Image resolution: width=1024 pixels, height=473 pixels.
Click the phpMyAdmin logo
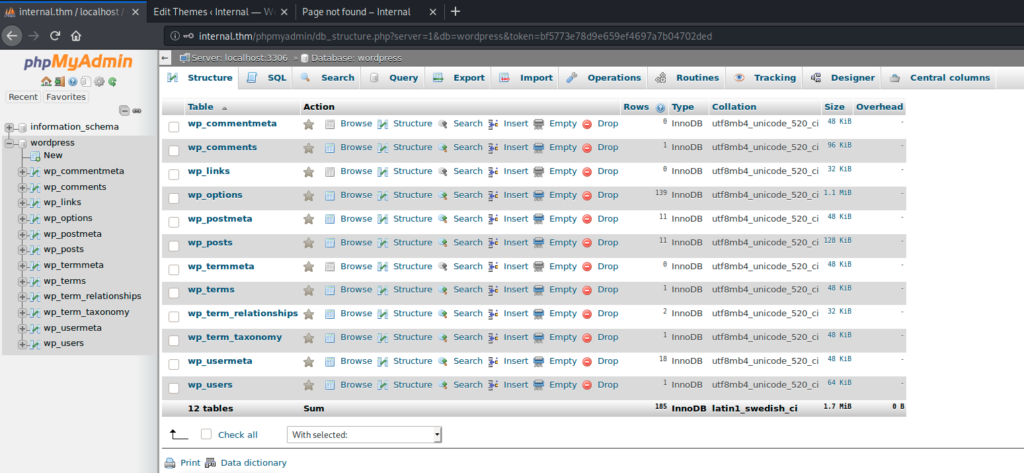(78, 62)
